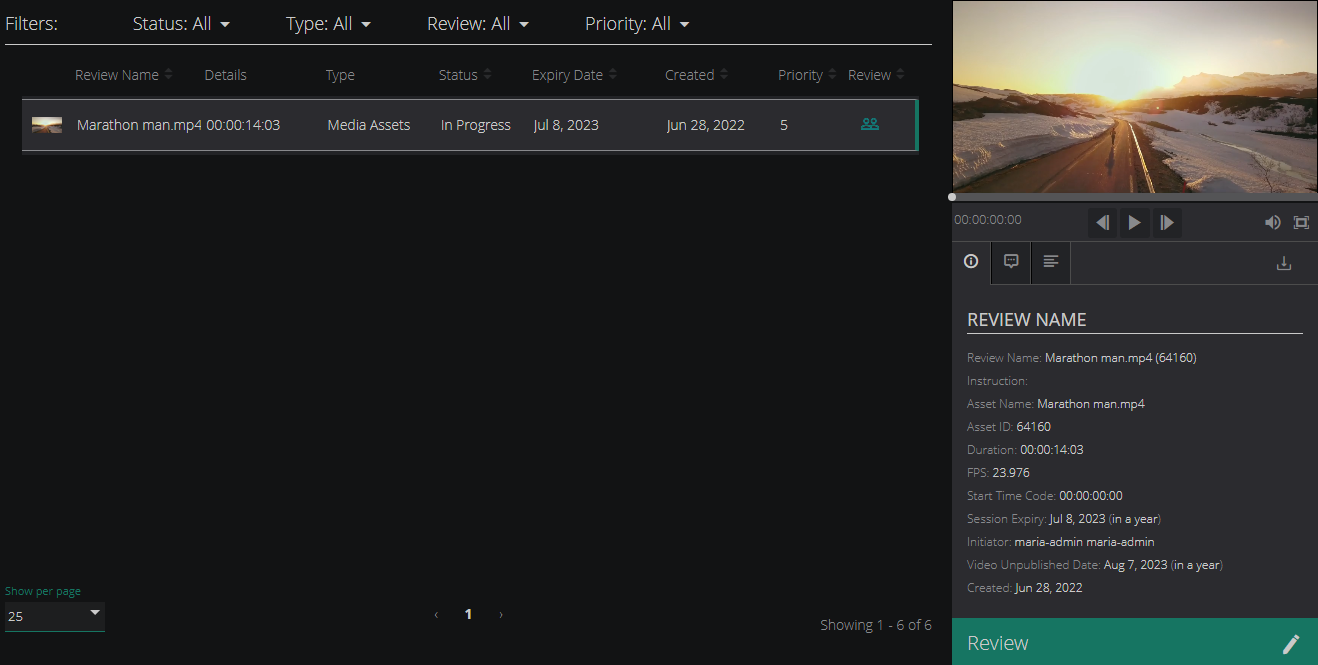Play the Marathon man video

1134,222
